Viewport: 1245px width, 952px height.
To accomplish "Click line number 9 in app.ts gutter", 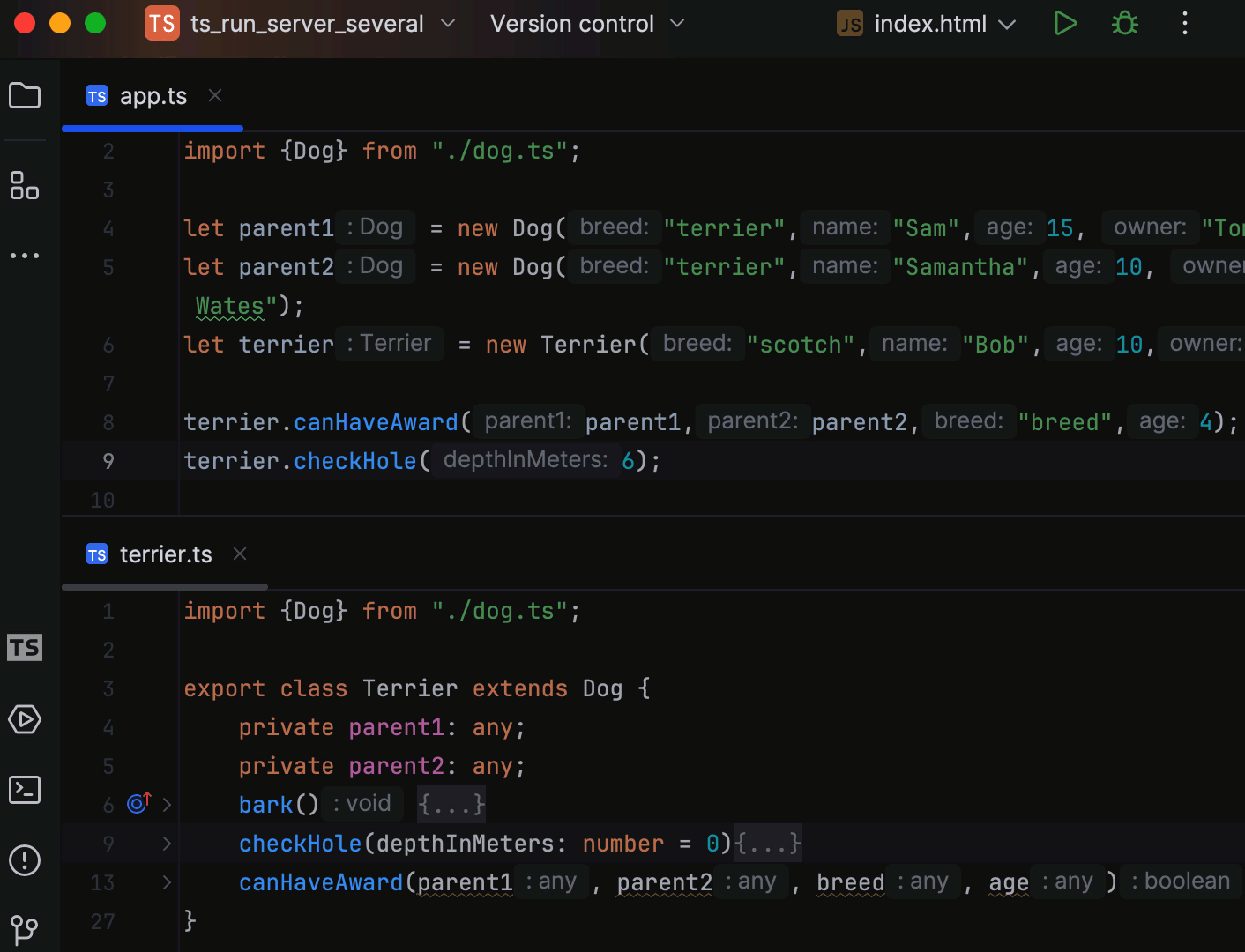I will 108,461.
